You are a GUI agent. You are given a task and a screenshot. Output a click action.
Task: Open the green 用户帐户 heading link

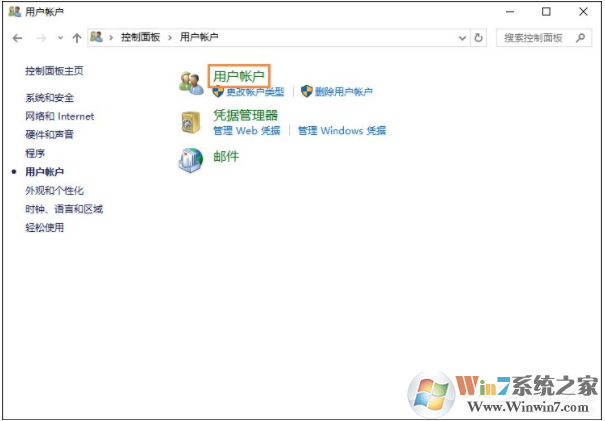[239, 76]
